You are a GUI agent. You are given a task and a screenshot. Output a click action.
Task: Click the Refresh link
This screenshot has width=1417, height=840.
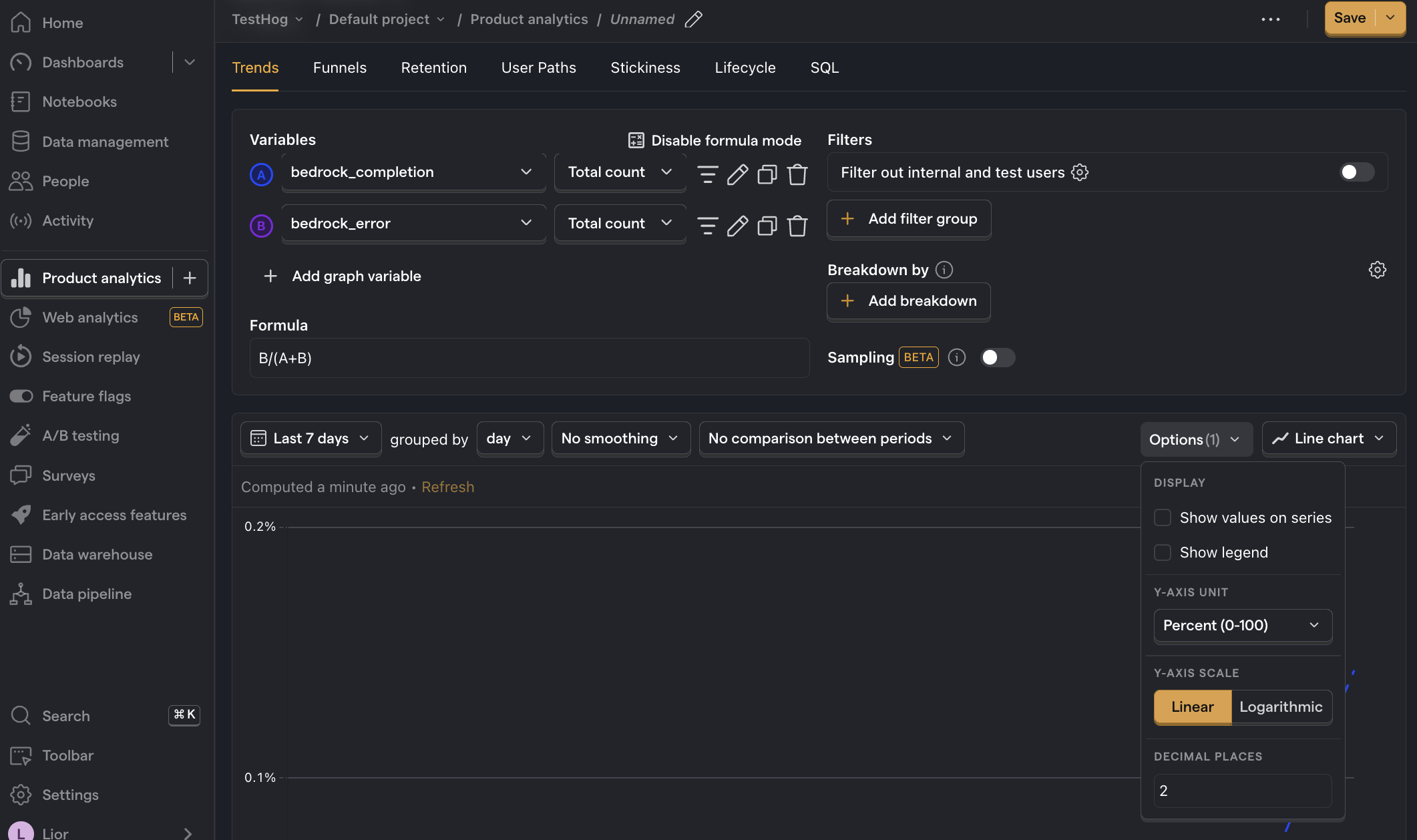pyautogui.click(x=448, y=487)
